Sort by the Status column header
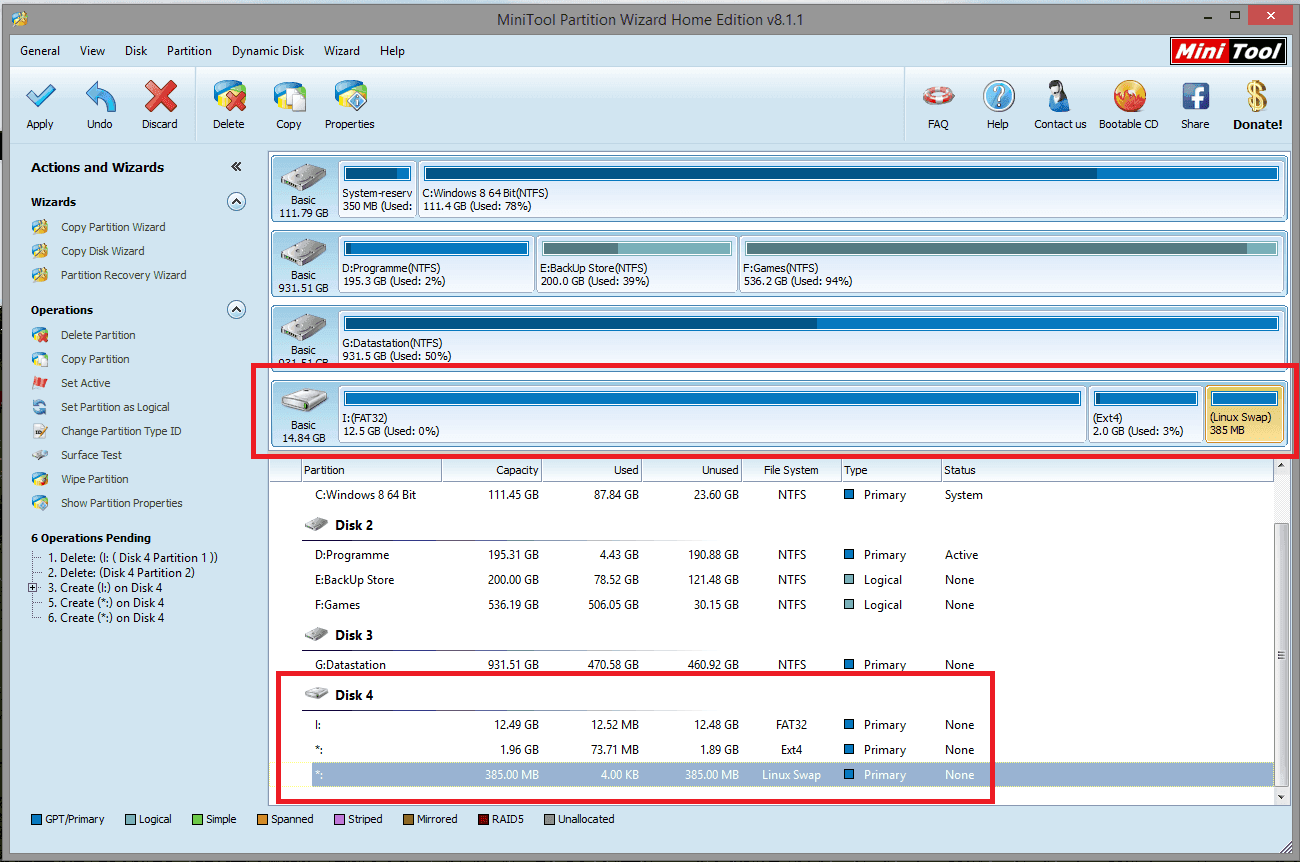 click(x=1108, y=470)
